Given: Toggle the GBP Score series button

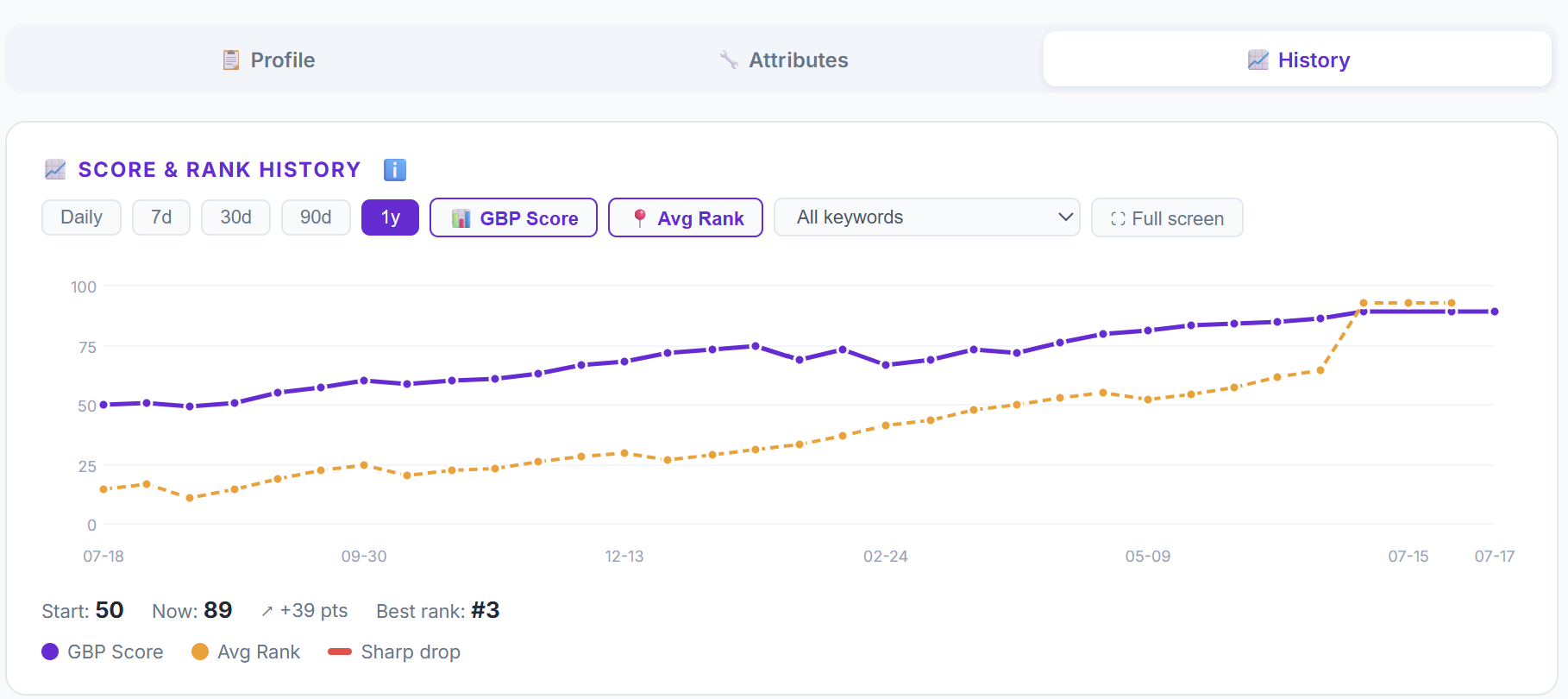Looking at the screenshot, I should pyautogui.click(x=513, y=217).
